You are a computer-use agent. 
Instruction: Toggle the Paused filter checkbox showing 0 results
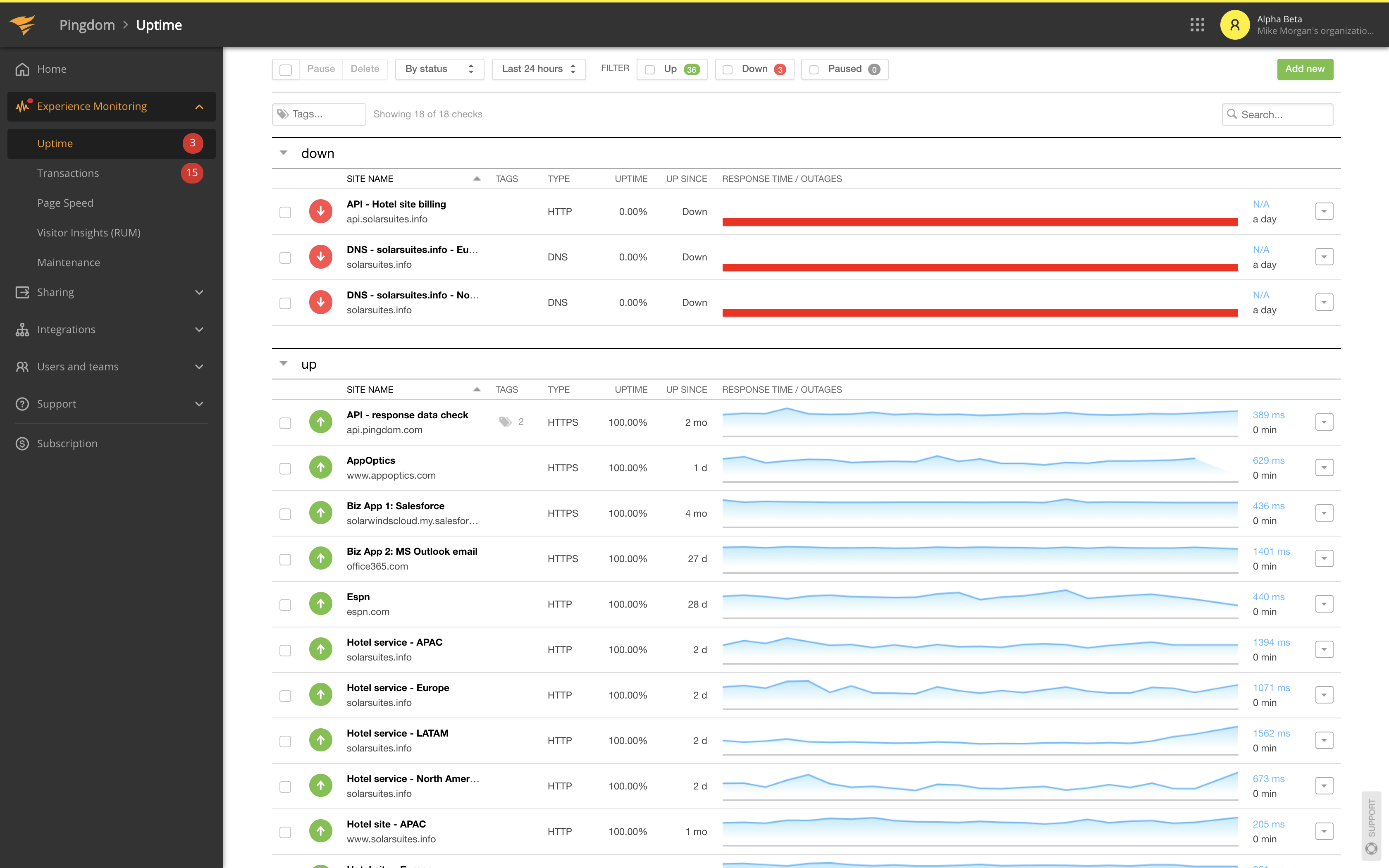815,69
